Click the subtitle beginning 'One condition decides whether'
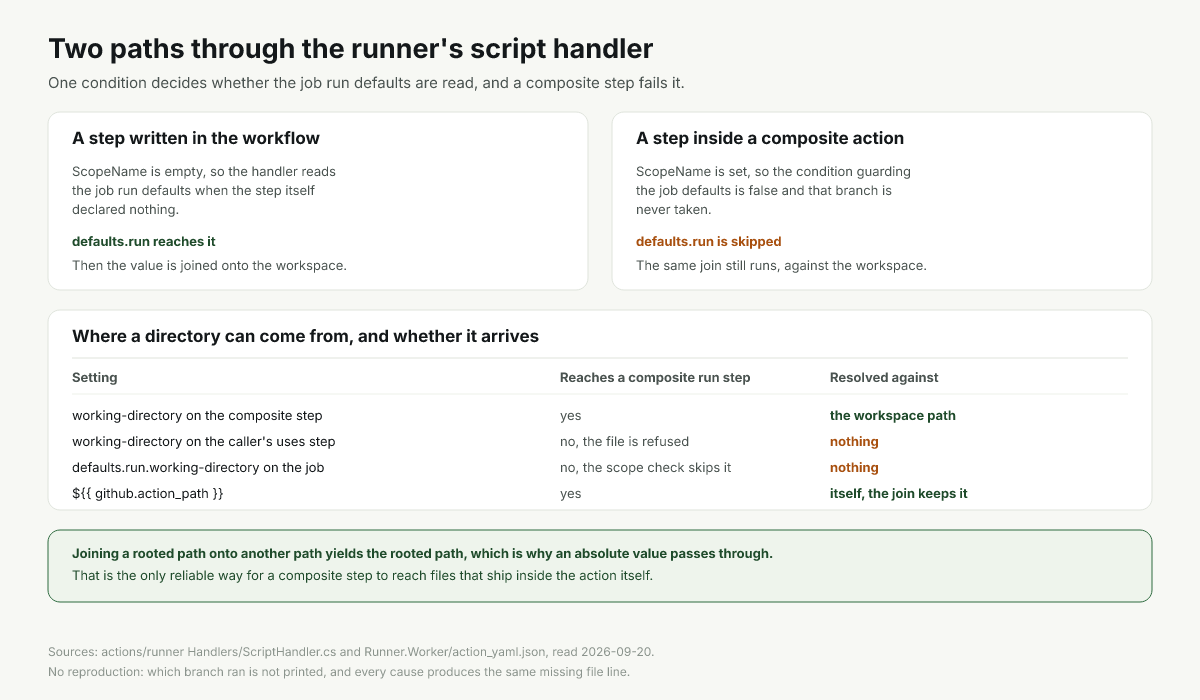This screenshot has height=700, width=1200. [x=366, y=83]
